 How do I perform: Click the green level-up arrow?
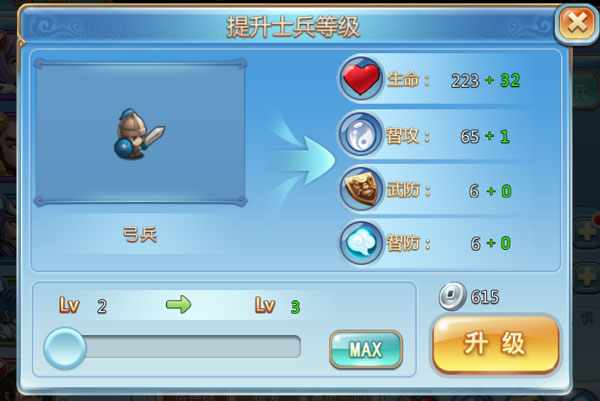[178, 305]
